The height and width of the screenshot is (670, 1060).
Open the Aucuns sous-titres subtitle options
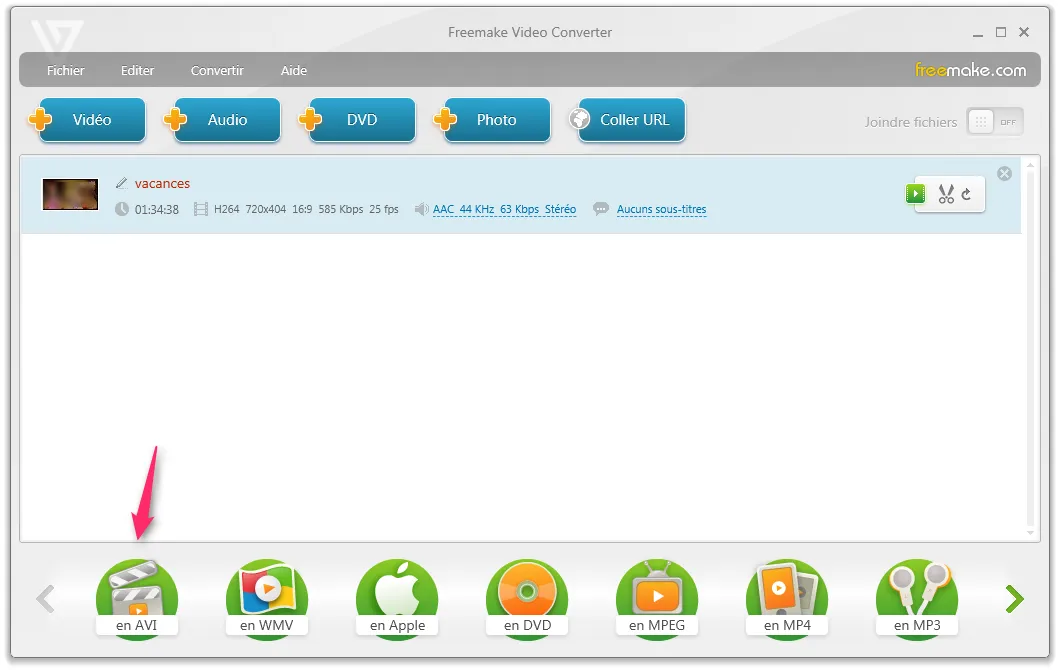661,210
